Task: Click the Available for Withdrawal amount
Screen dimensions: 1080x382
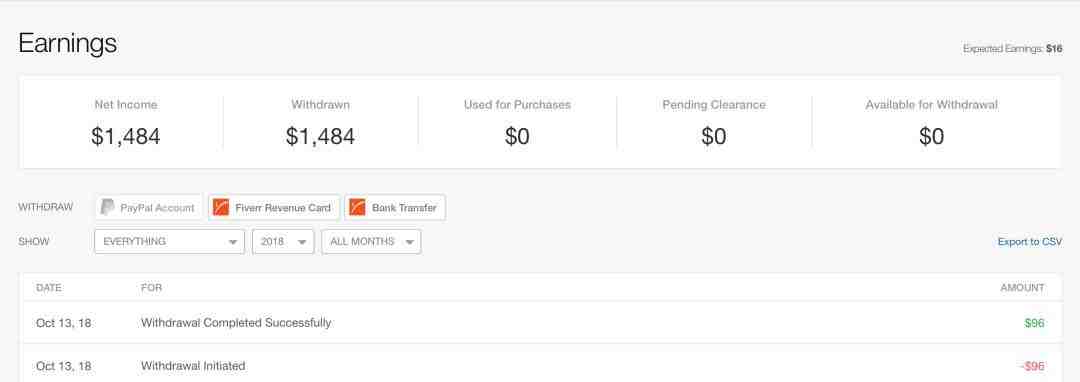Action: click(x=931, y=136)
